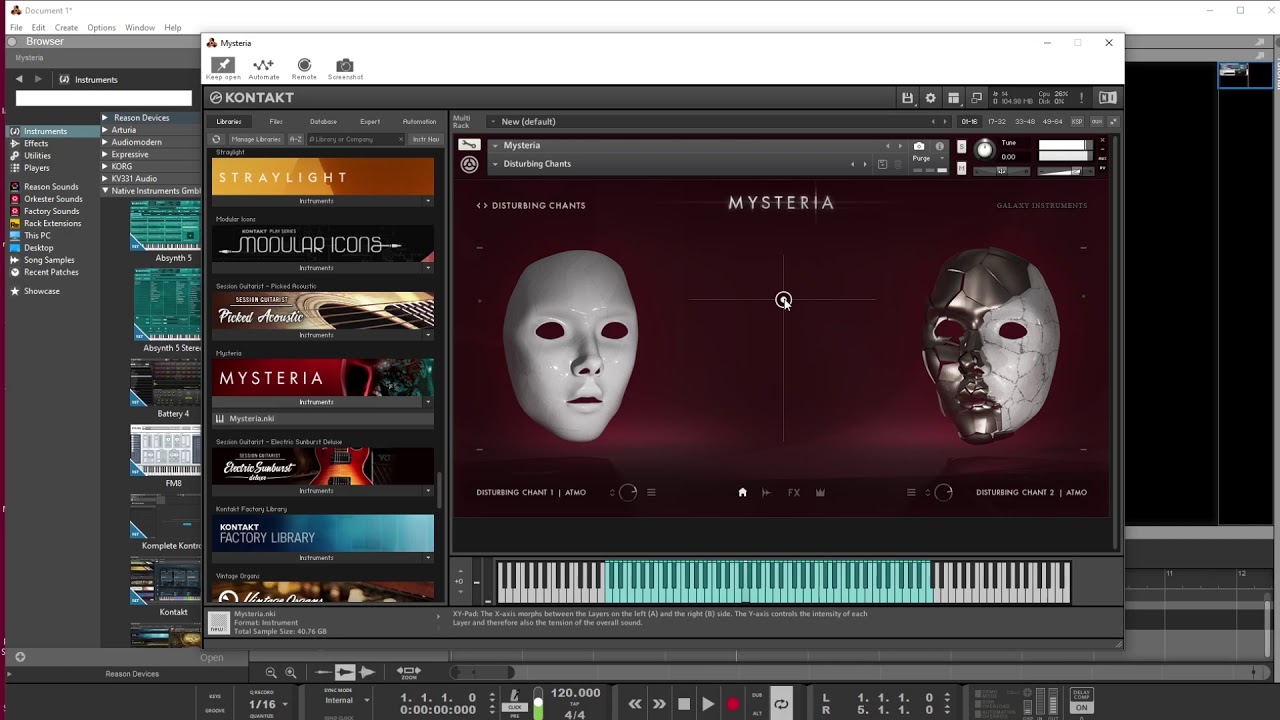The width and height of the screenshot is (1280, 720).
Task: Open Kontakt workspace layout icon
Action: pos(954,98)
